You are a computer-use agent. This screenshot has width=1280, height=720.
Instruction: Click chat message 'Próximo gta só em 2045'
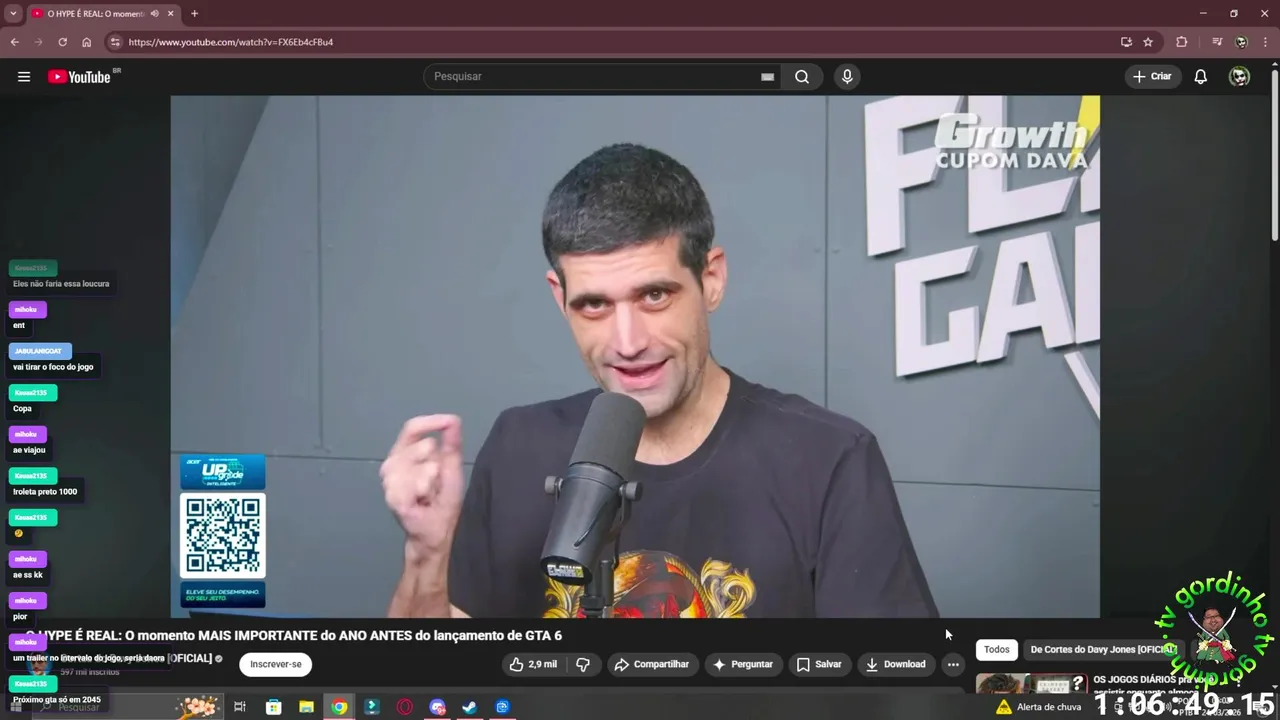tap(57, 700)
